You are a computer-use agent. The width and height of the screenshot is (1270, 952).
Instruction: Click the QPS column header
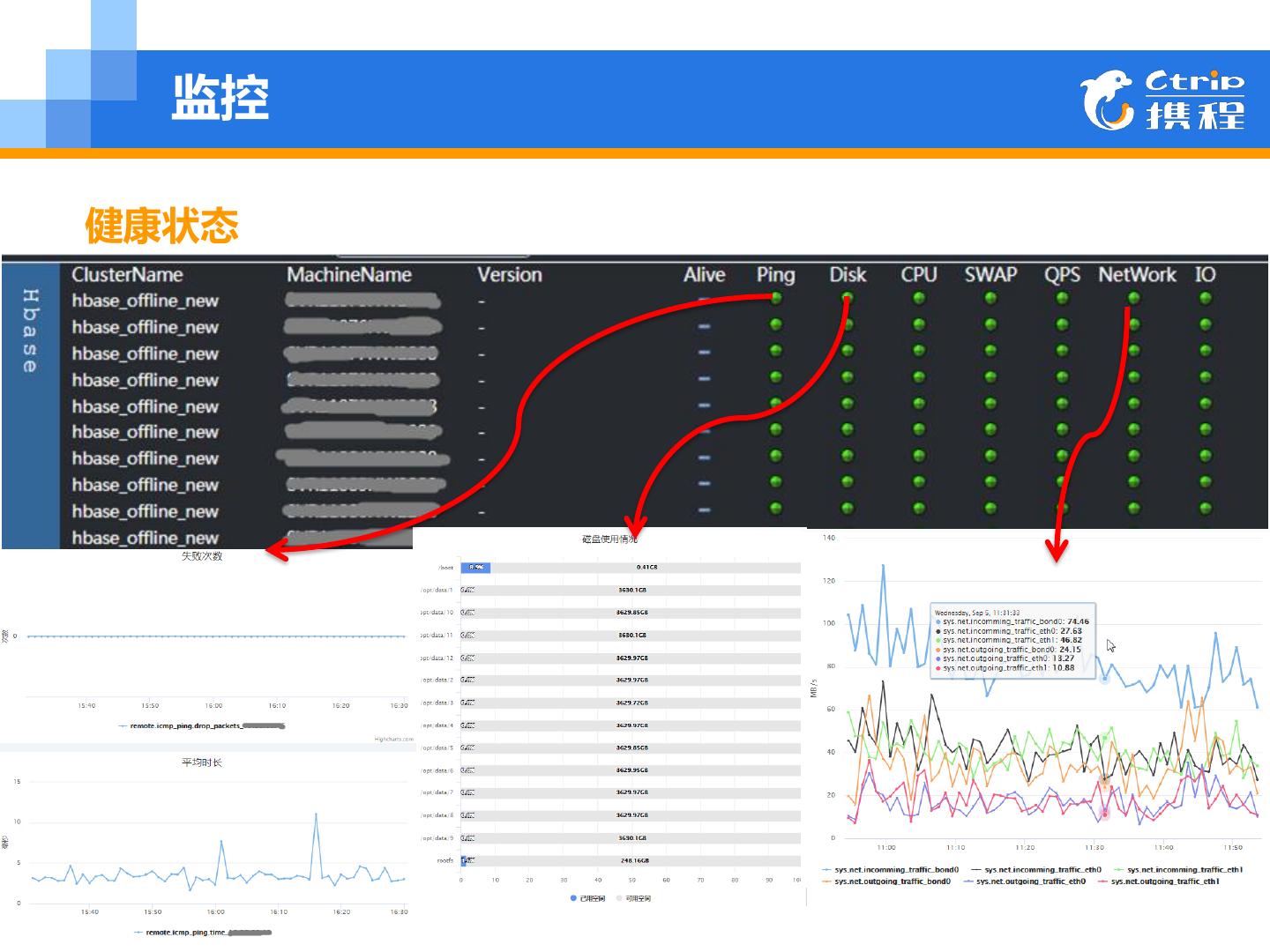(x=1062, y=275)
